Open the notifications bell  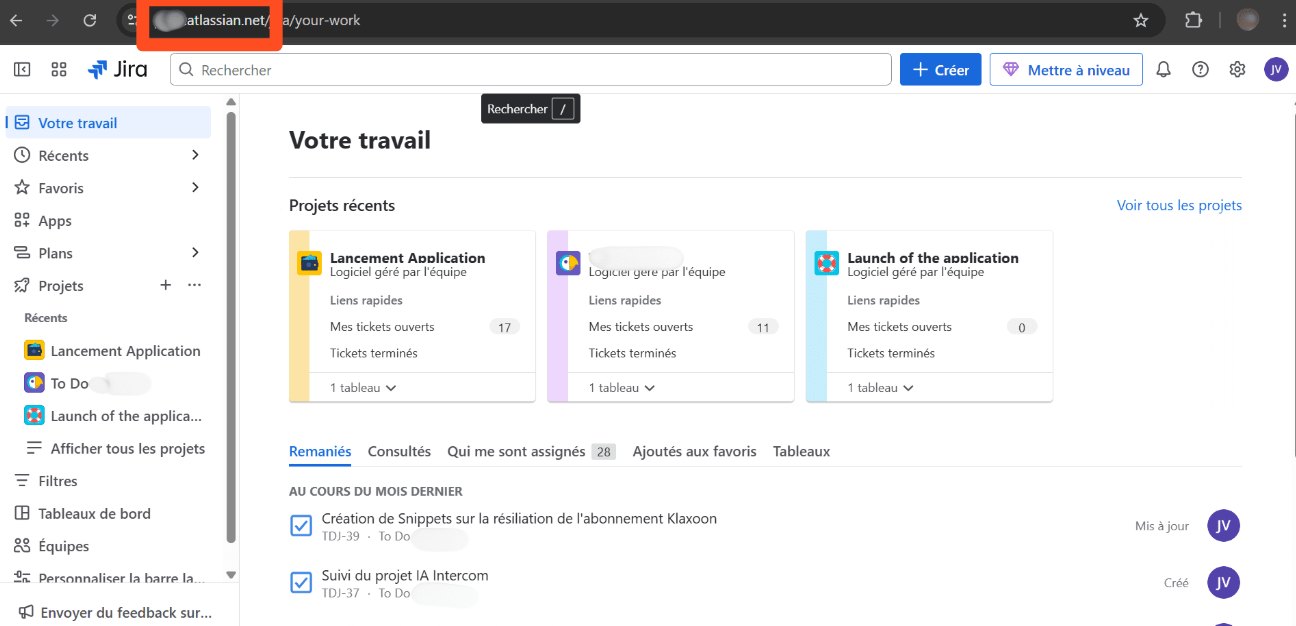[1163, 70]
